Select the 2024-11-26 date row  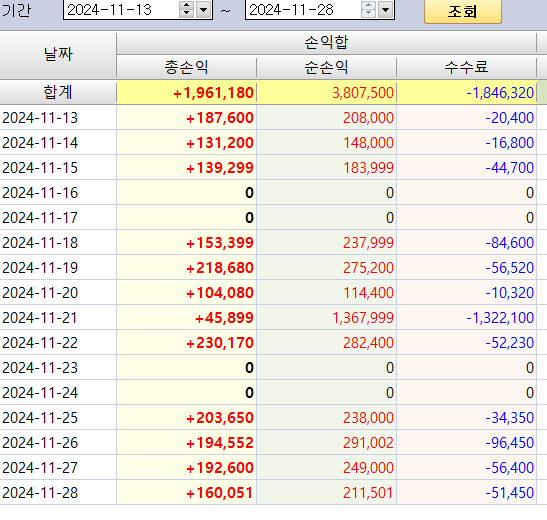[58, 443]
